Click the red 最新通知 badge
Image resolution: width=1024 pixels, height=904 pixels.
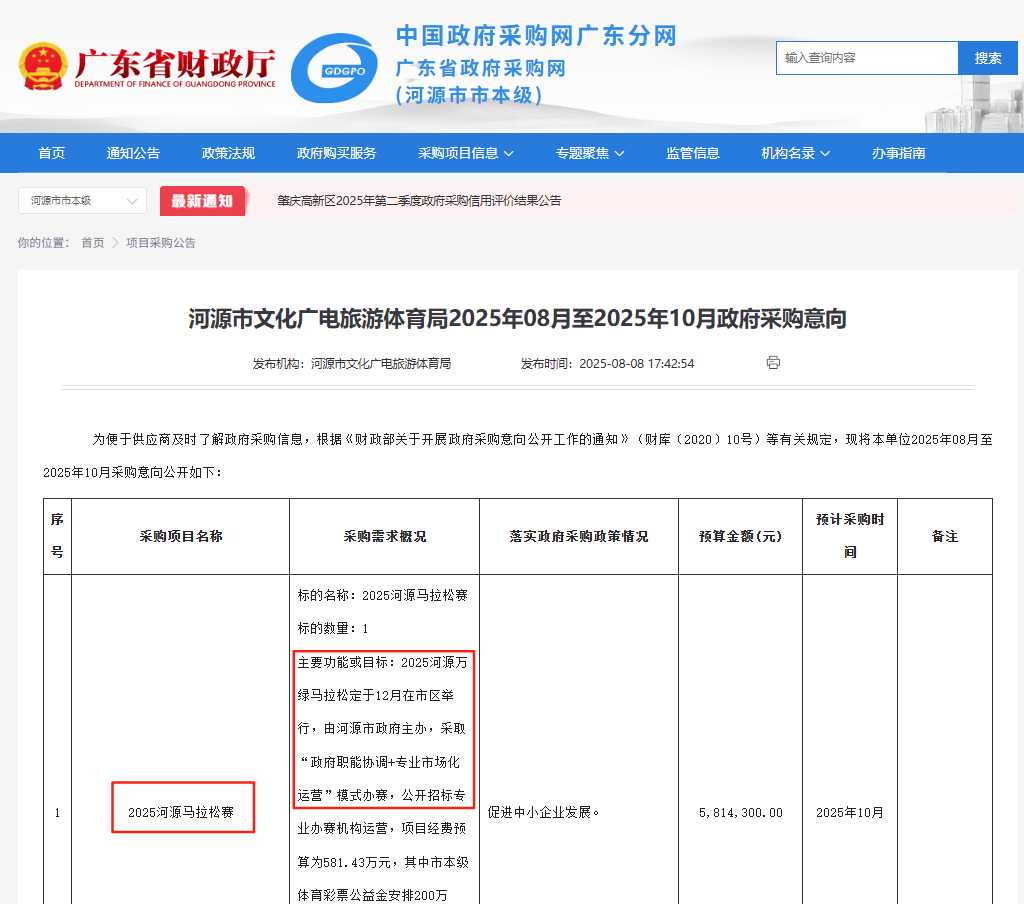click(202, 201)
